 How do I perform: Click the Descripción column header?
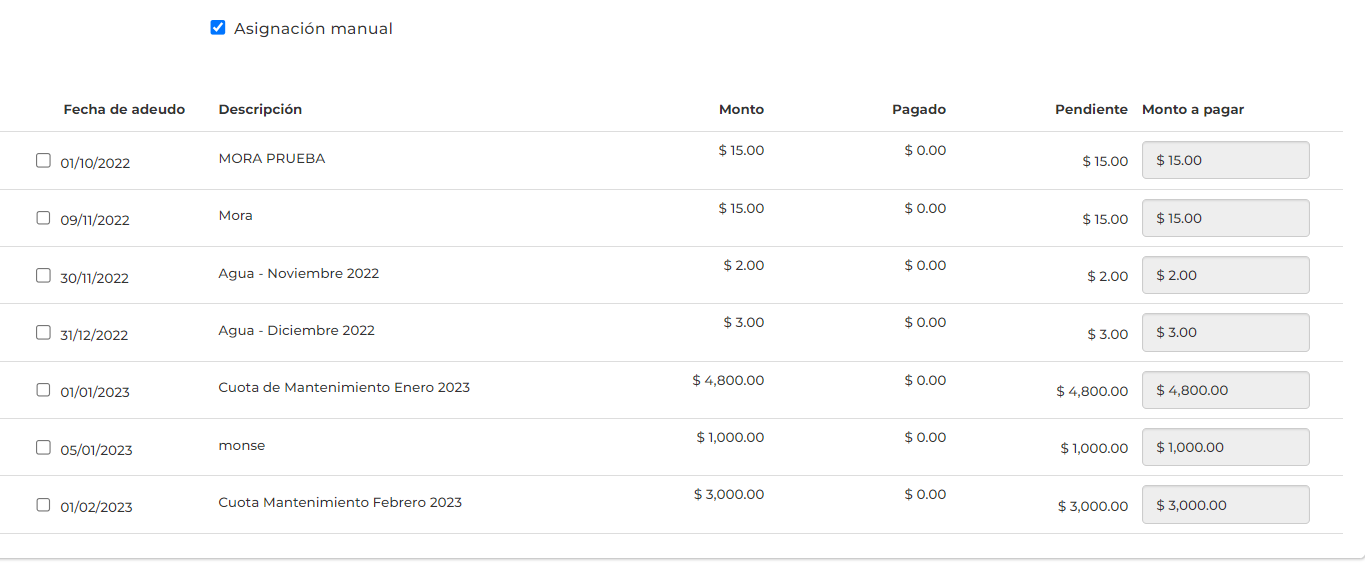pos(260,110)
